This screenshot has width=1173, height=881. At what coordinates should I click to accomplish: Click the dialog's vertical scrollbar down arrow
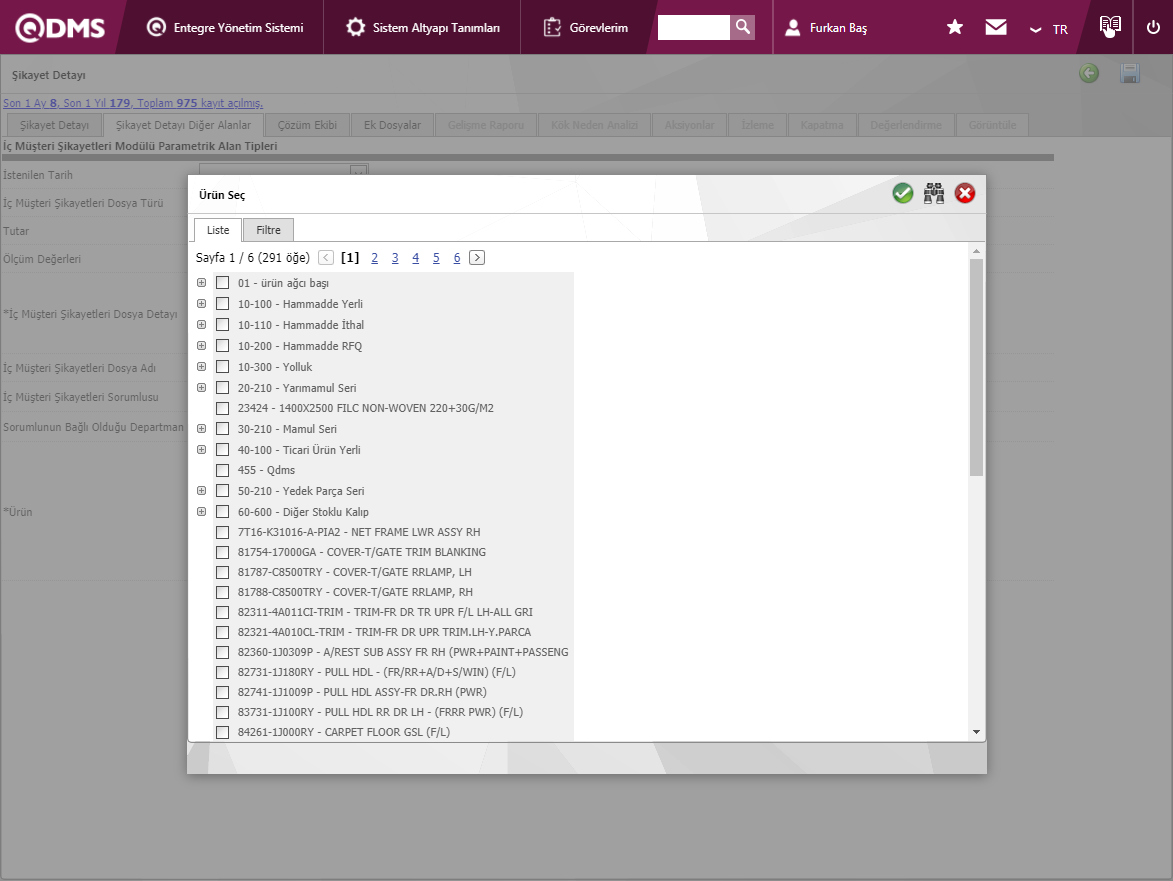[x=977, y=732]
